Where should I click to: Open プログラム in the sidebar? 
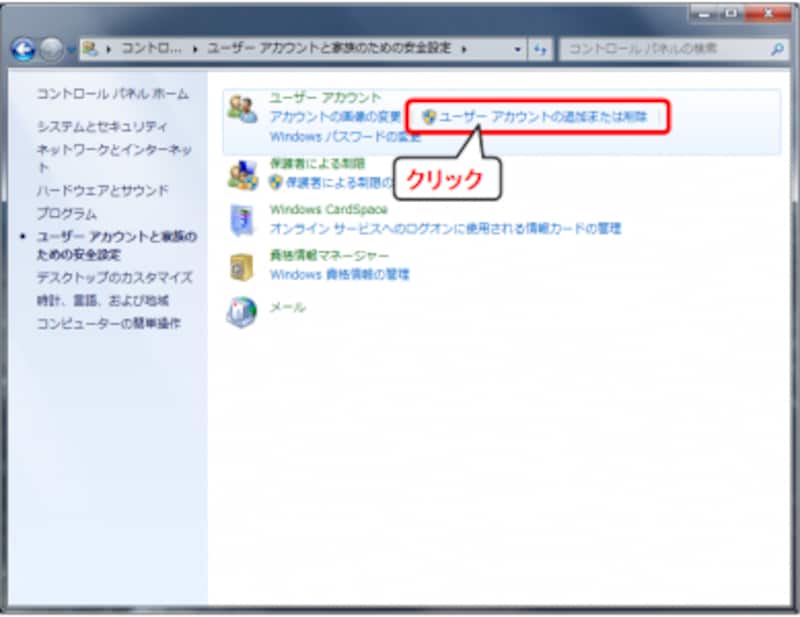66,213
